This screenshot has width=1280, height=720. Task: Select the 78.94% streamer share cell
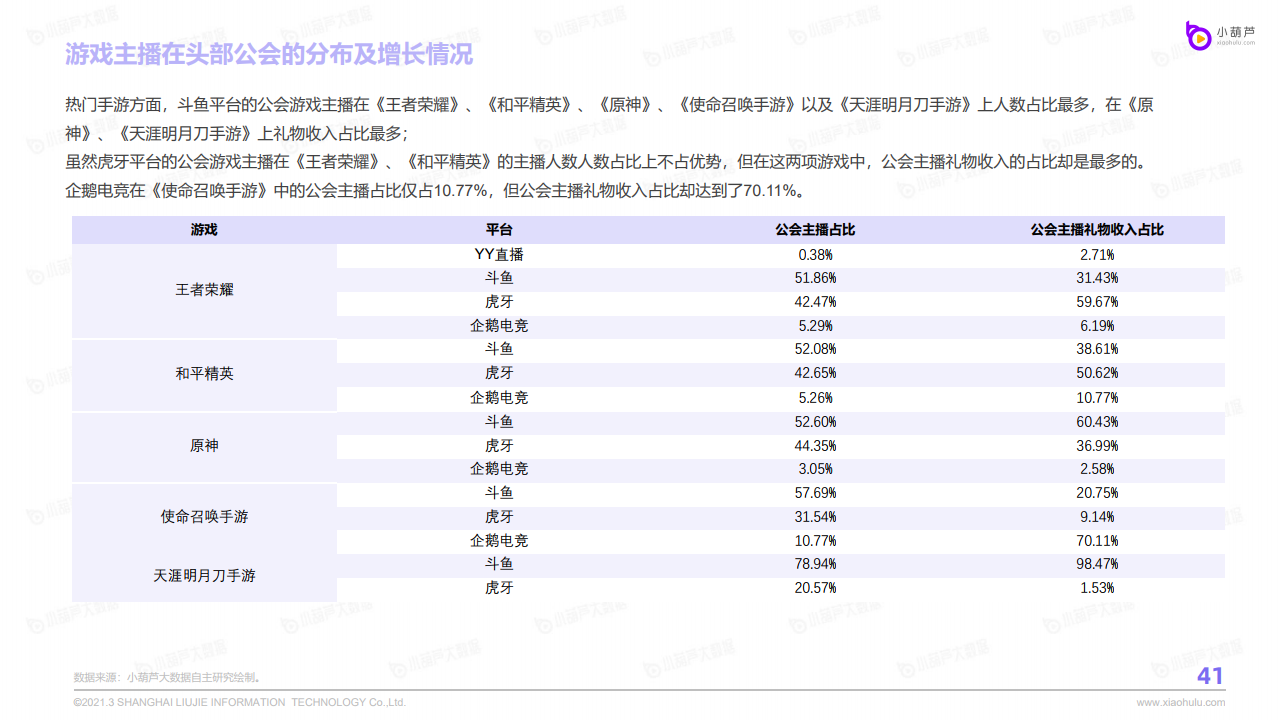(x=815, y=565)
